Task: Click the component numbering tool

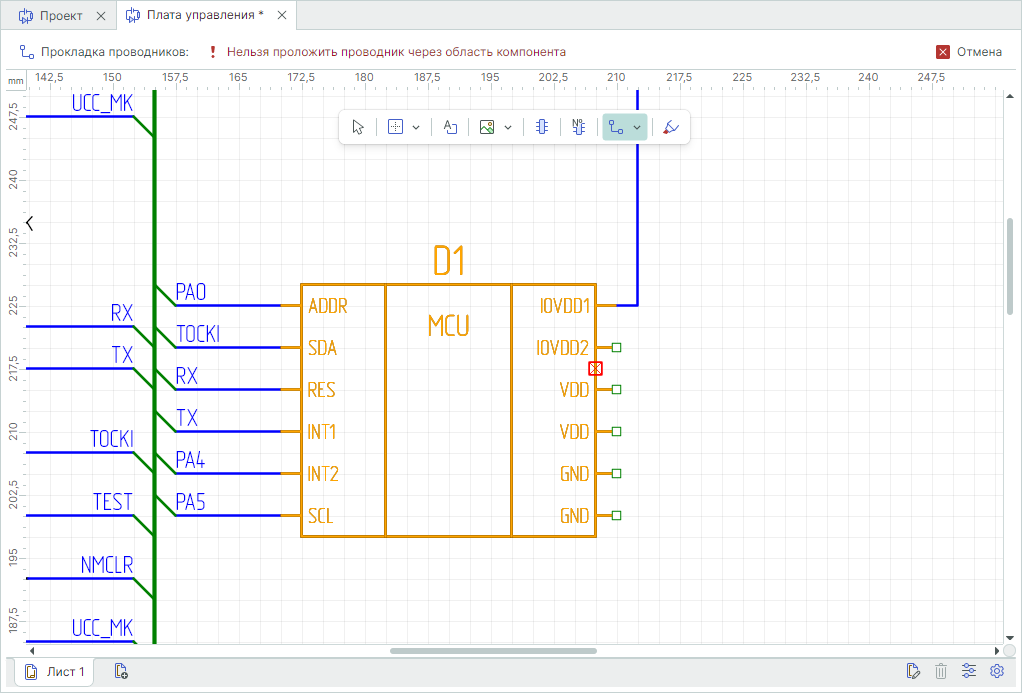Action: point(578,127)
